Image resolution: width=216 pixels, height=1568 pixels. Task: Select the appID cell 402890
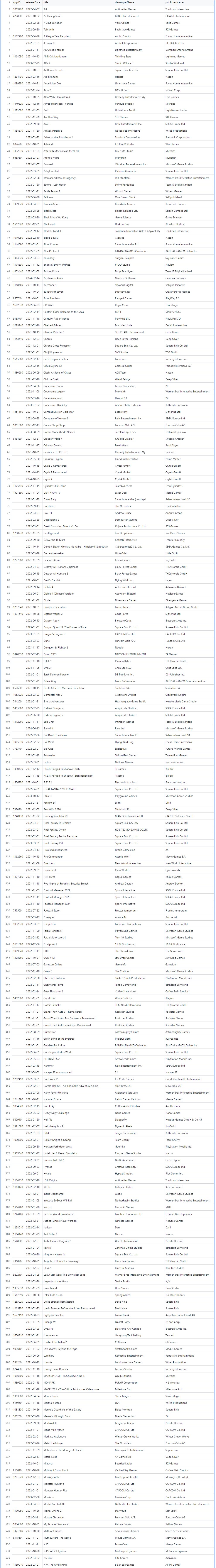[18, 17]
